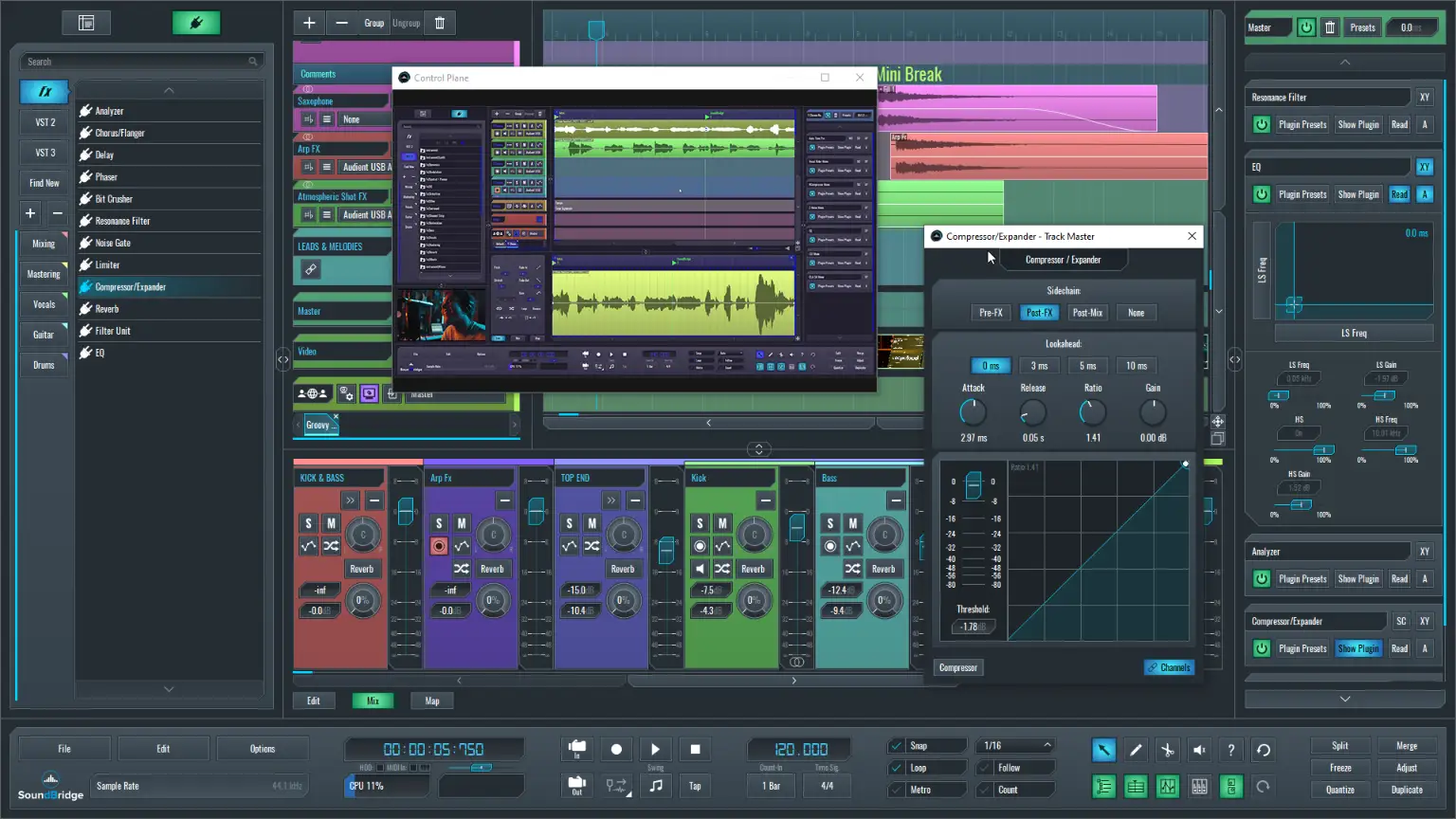Screen dimensions: 1456x819
Task: Click the down chevron below Master rack
Action: coord(1344,699)
